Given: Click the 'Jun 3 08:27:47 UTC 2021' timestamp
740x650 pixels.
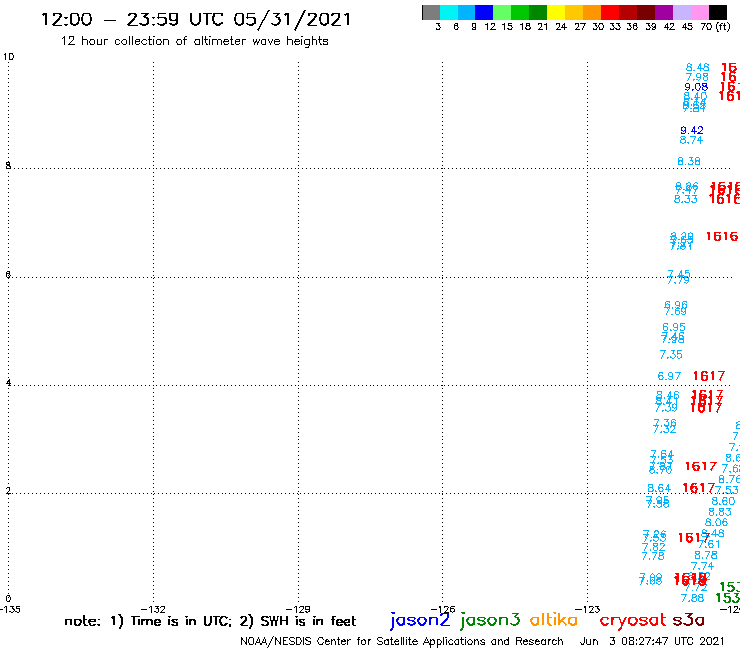Looking at the screenshot, I should (652, 641).
